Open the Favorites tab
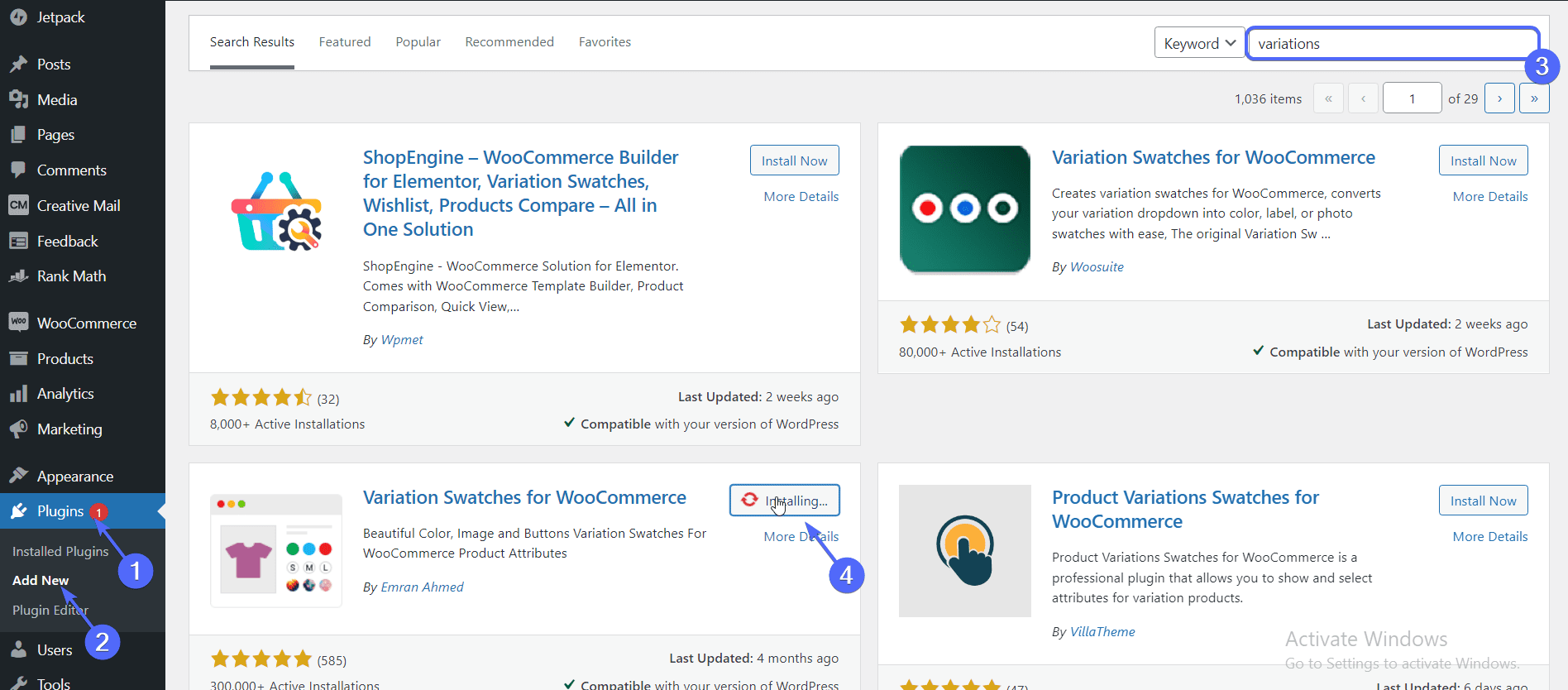The width and height of the screenshot is (1568, 690). (x=605, y=42)
